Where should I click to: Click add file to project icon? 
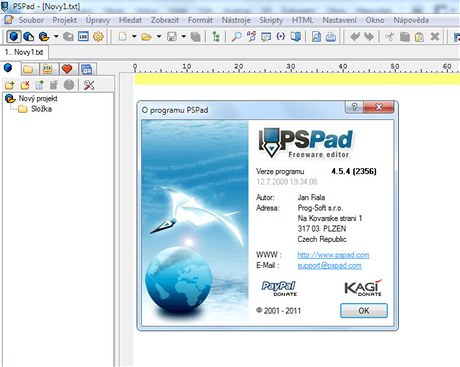40,85
